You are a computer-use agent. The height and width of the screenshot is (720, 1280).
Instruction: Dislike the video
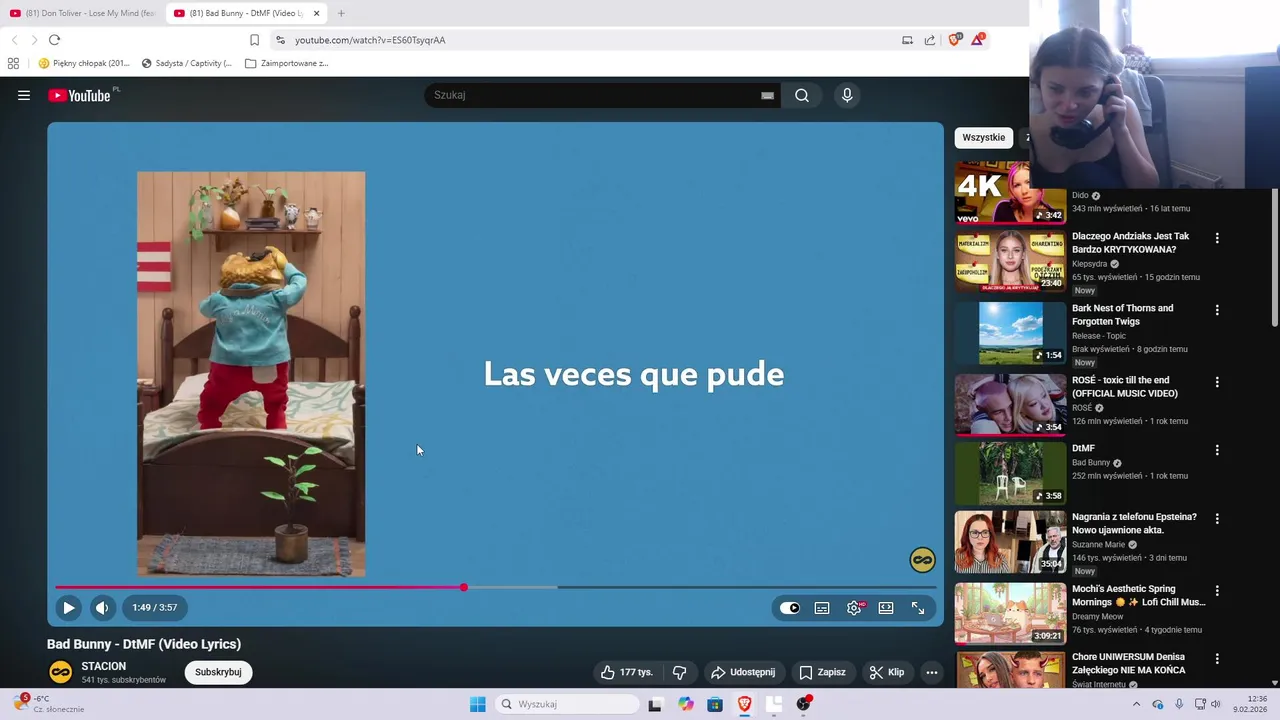679,672
